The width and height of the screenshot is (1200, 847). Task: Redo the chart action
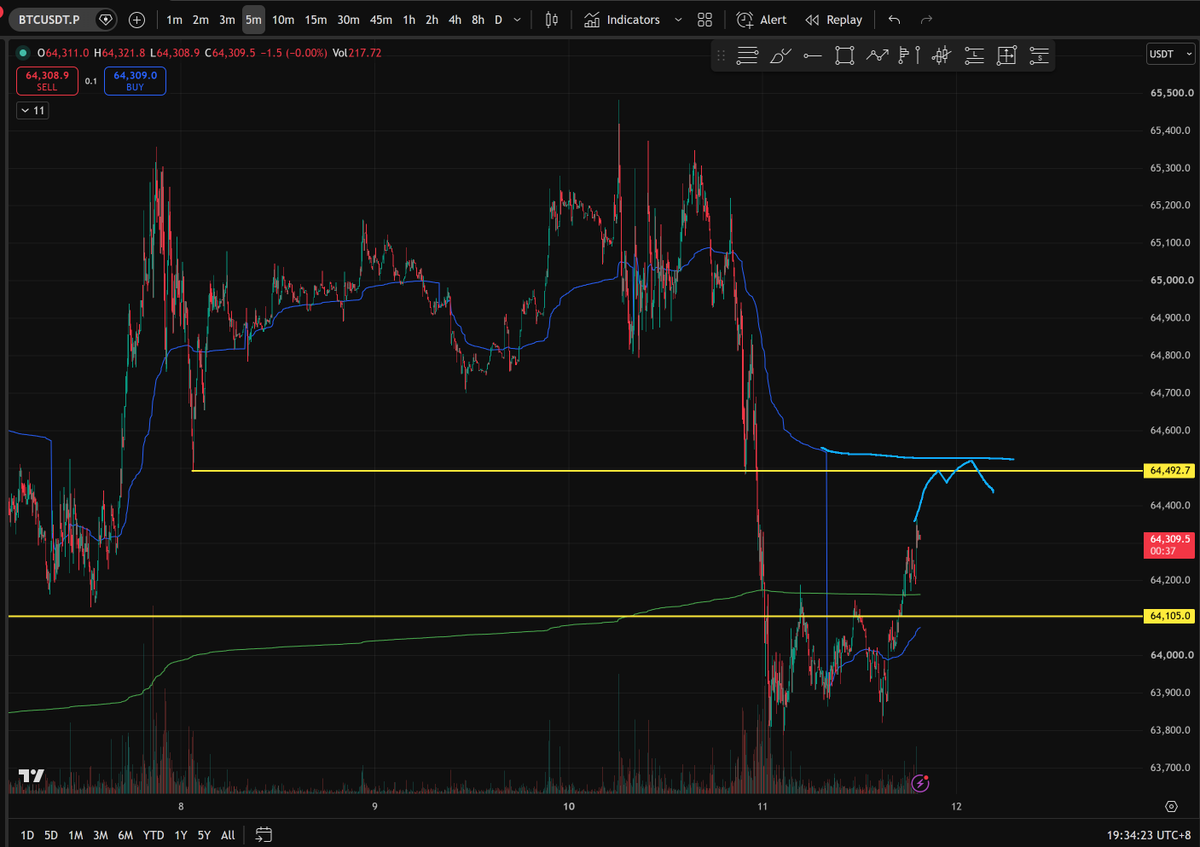click(x=927, y=20)
